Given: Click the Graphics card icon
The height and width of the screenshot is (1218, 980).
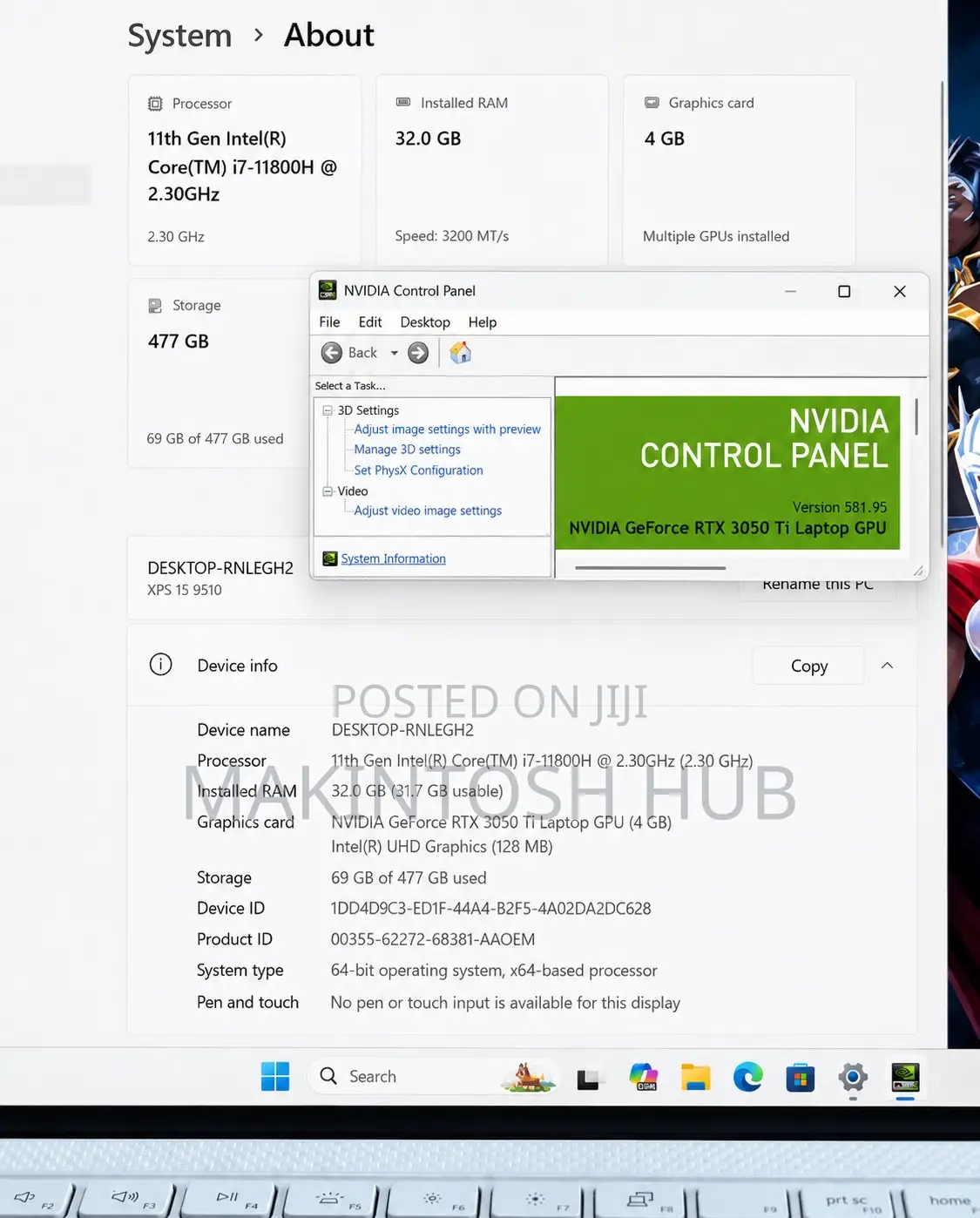Looking at the screenshot, I should (x=652, y=103).
